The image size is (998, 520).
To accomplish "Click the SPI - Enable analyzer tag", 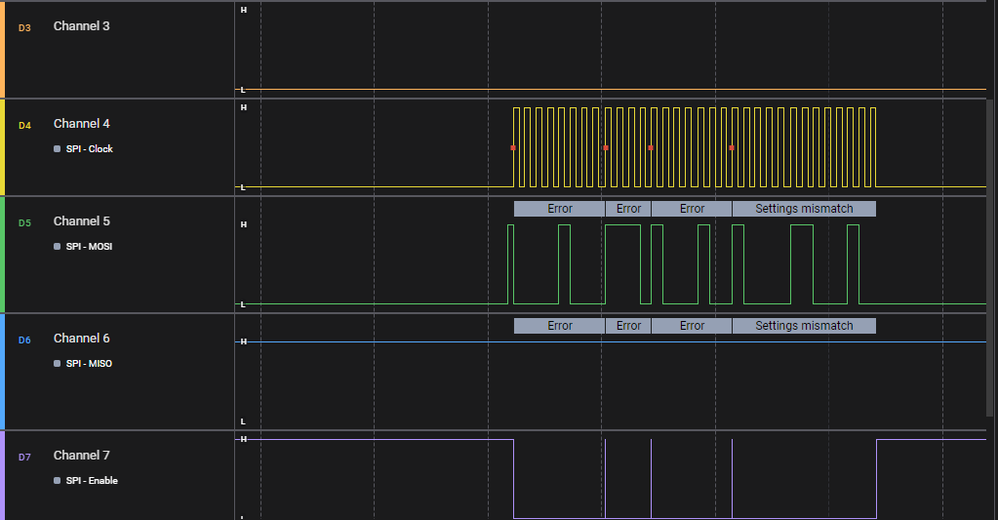I will click(92, 481).
